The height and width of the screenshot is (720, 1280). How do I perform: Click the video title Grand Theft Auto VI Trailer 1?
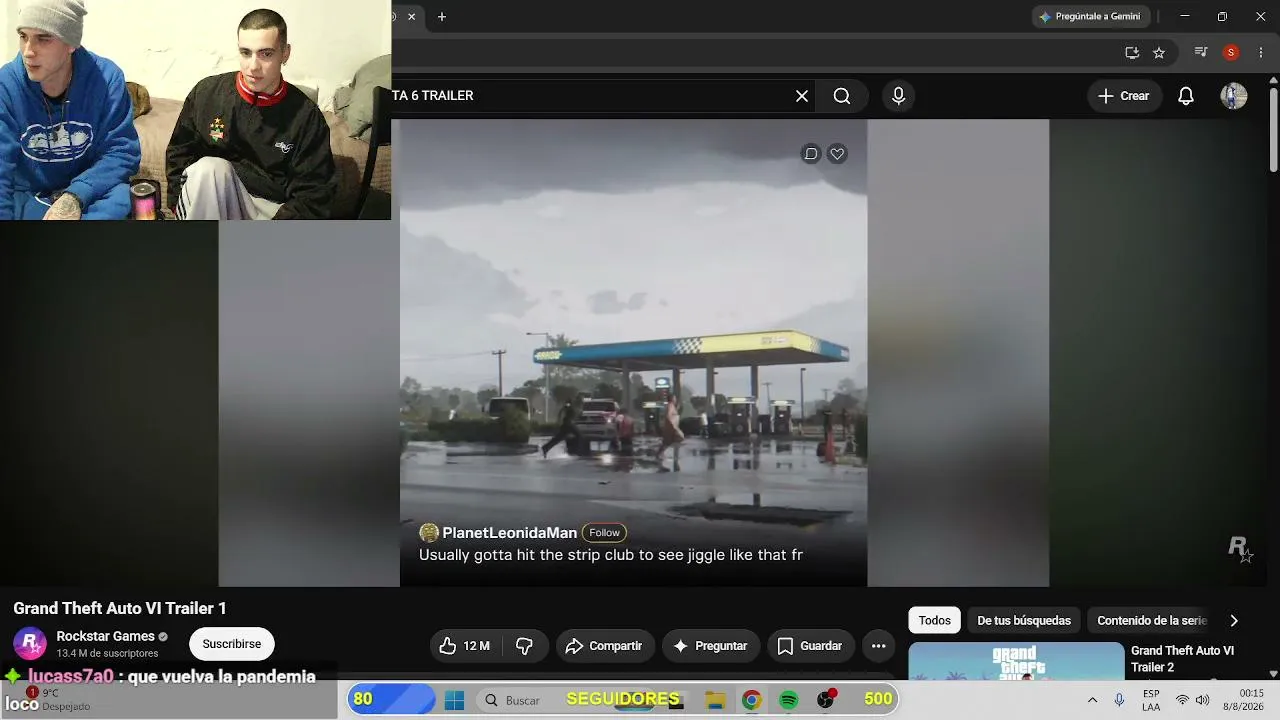[x=120, y=608]
